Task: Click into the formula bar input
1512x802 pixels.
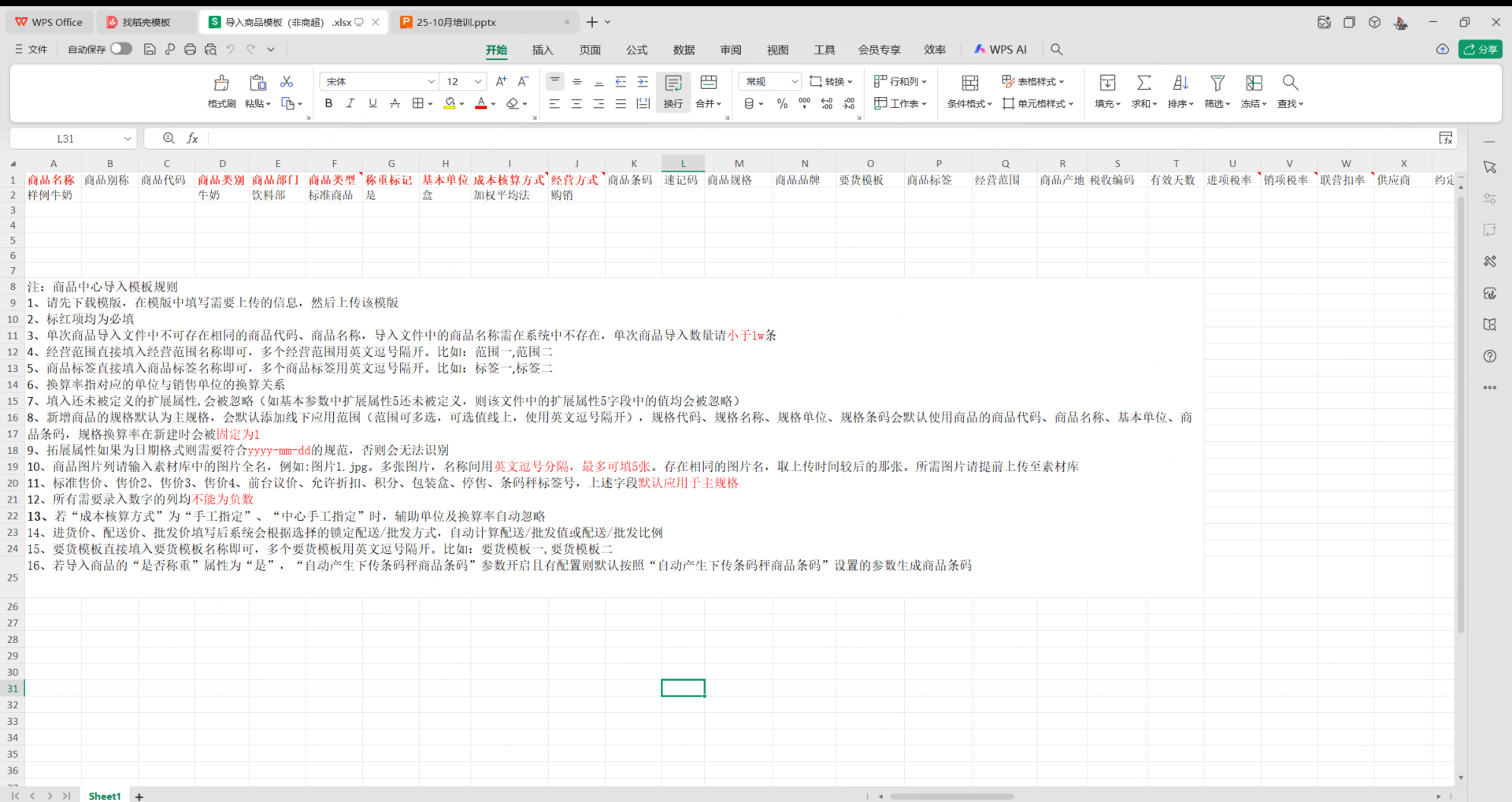Action: tap(819, 139)
